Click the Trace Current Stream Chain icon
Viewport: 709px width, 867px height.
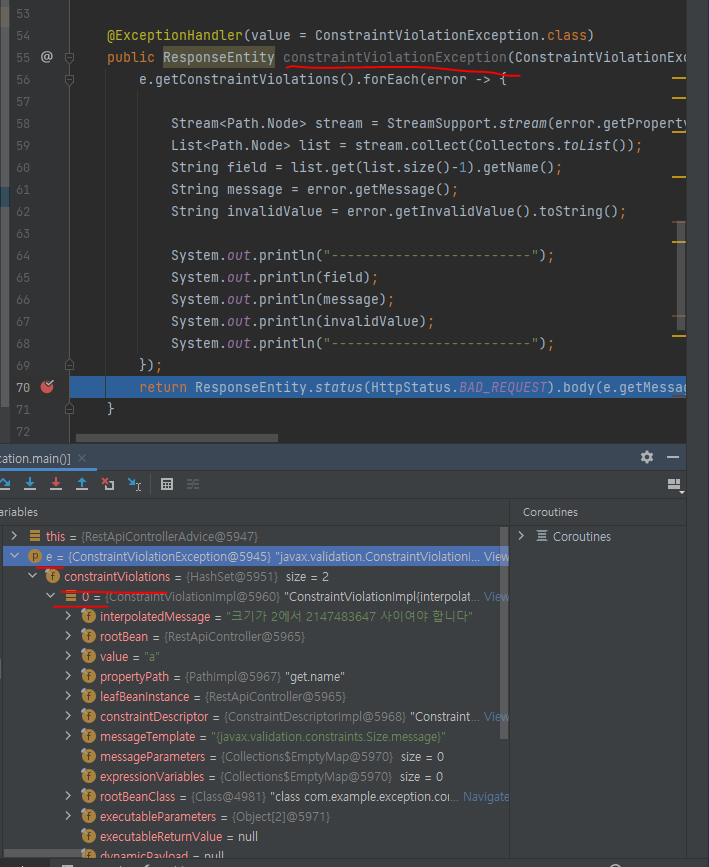[192, 484]
